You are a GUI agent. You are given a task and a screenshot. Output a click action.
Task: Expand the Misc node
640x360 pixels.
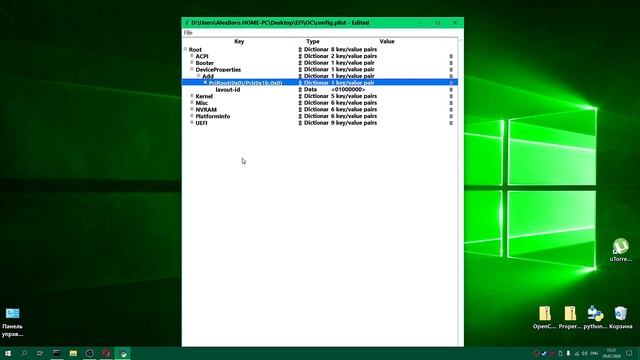click(x=192, y=102)
